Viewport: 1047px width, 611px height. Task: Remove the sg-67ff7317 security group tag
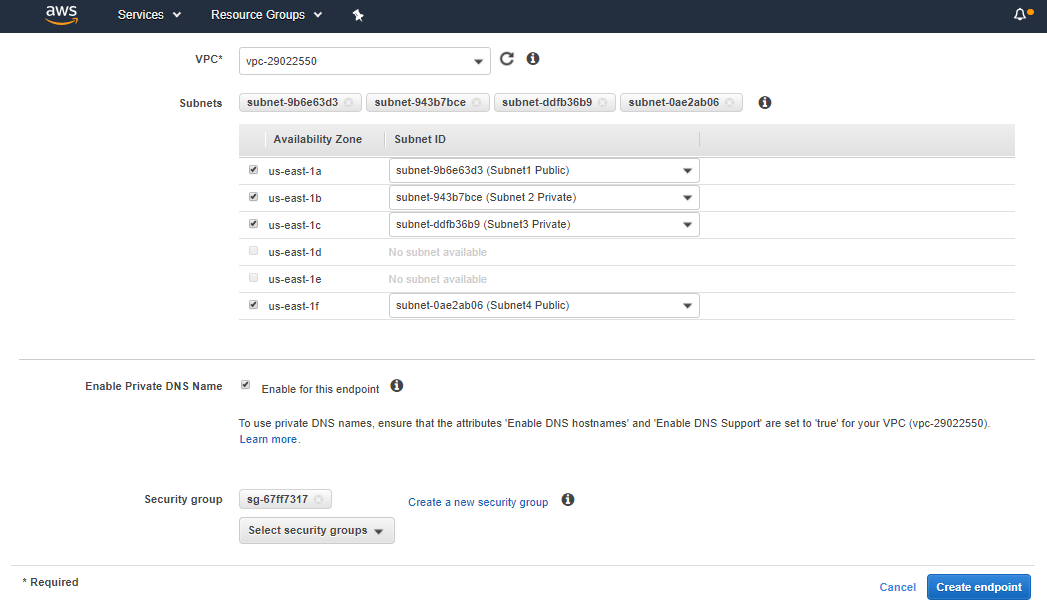click(x=319, y=499)
